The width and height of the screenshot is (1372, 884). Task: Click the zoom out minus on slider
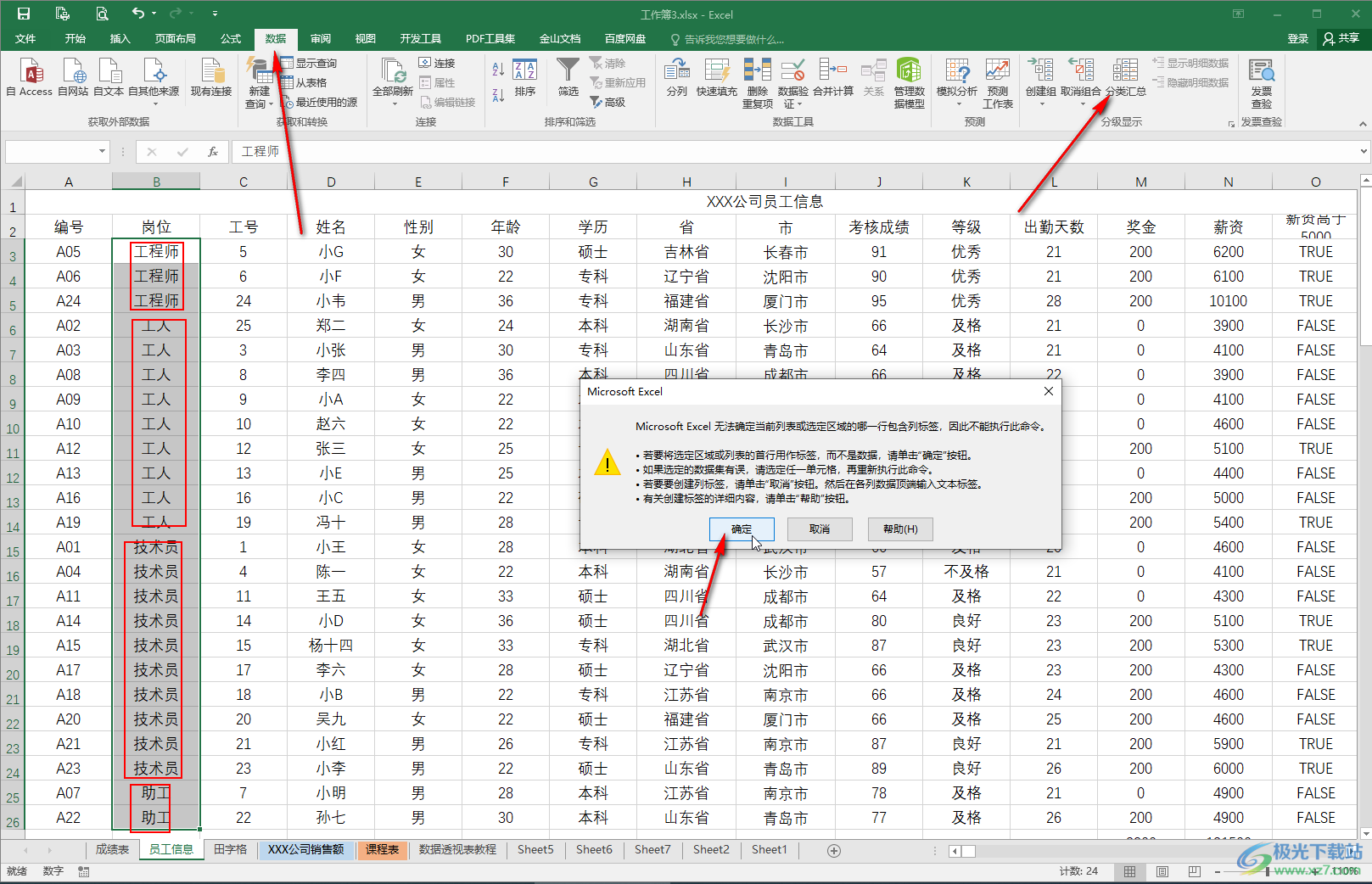click(x=1218, y=871)
